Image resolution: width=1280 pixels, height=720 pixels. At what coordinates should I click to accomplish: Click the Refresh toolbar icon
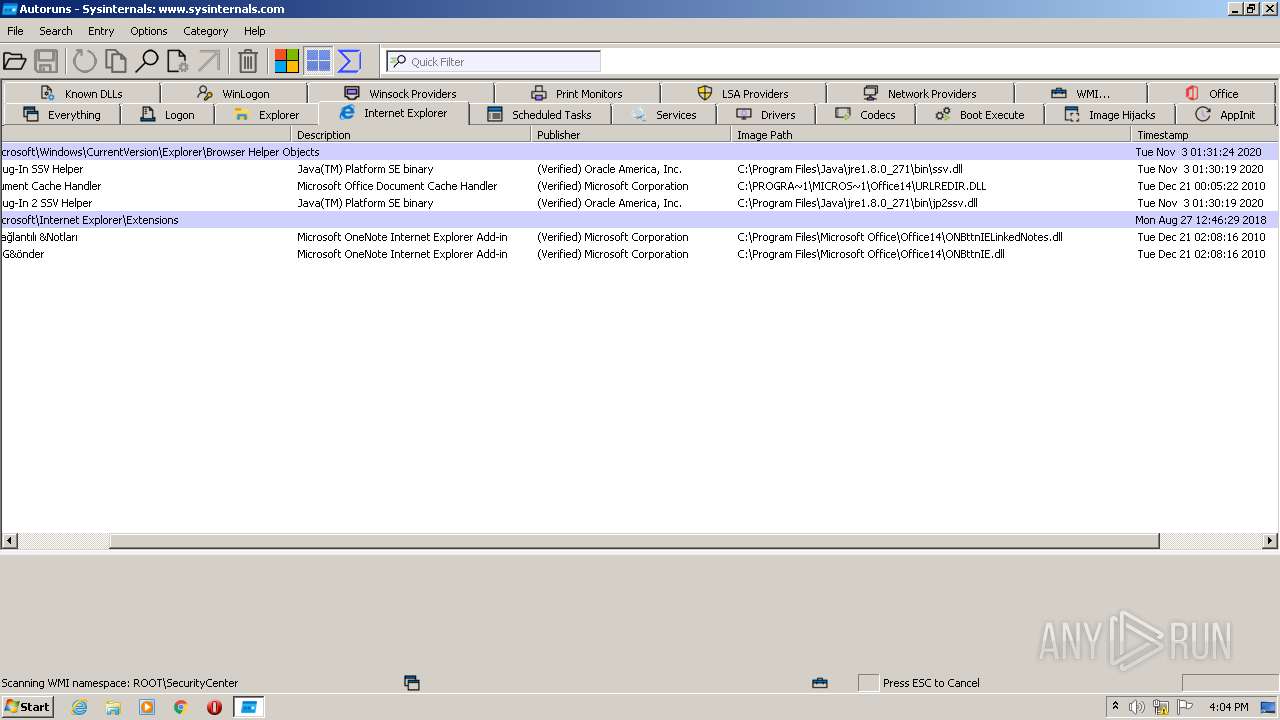click(85, 62)
